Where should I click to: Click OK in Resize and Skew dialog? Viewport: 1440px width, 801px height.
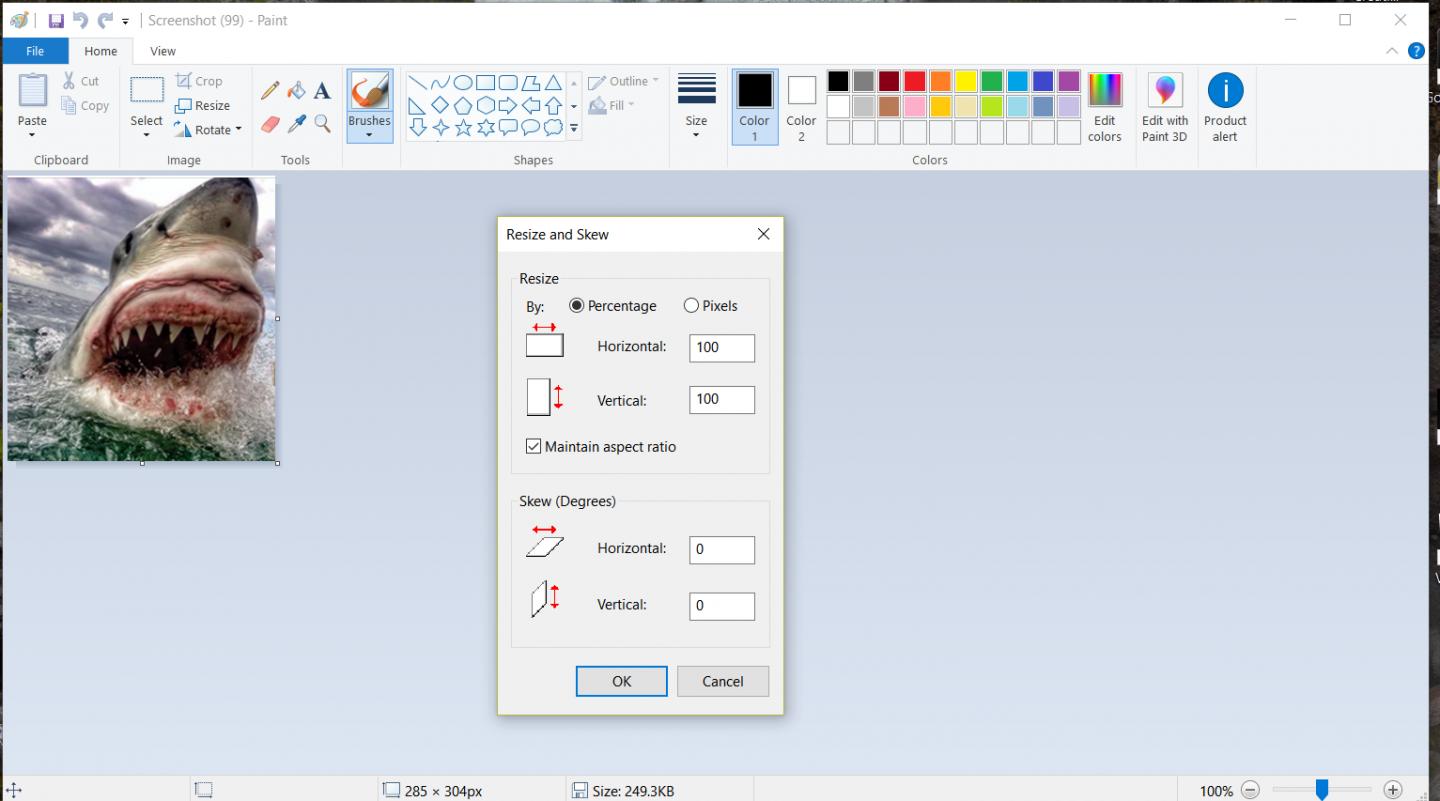[x=621, y=681]
